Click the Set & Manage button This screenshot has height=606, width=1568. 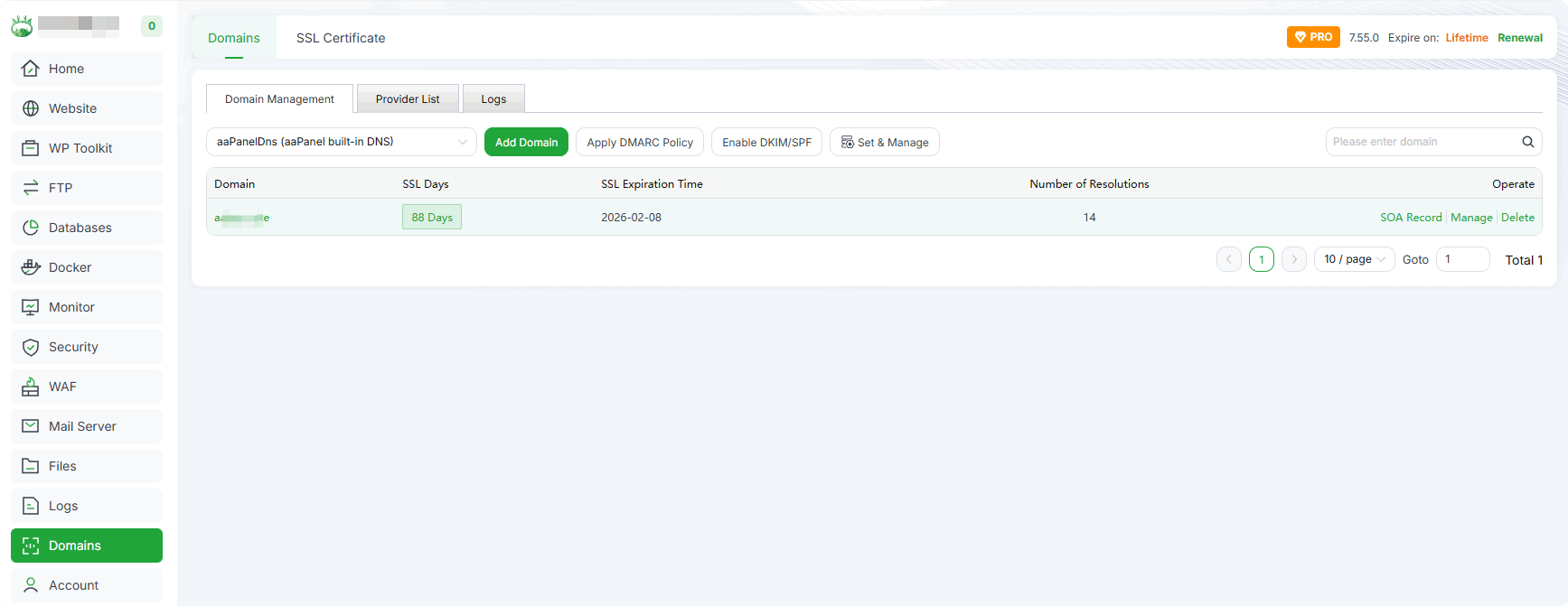point(885,142)
